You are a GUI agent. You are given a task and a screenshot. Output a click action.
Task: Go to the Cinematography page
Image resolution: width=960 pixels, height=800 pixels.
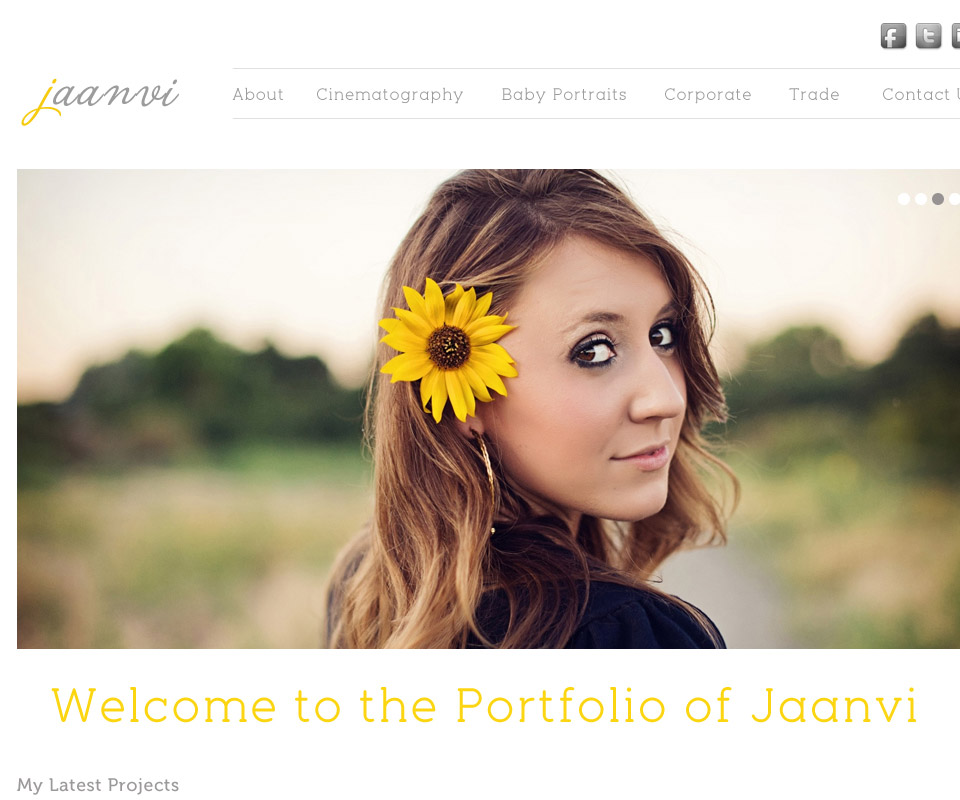pos(389,95)
